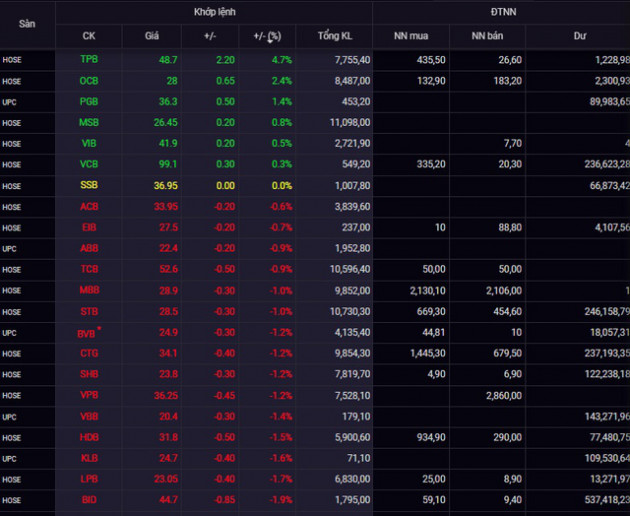Open the SSB yellow ticker symbol
The height and width of the screenshot is (516, 630).
tap(89, 185)
